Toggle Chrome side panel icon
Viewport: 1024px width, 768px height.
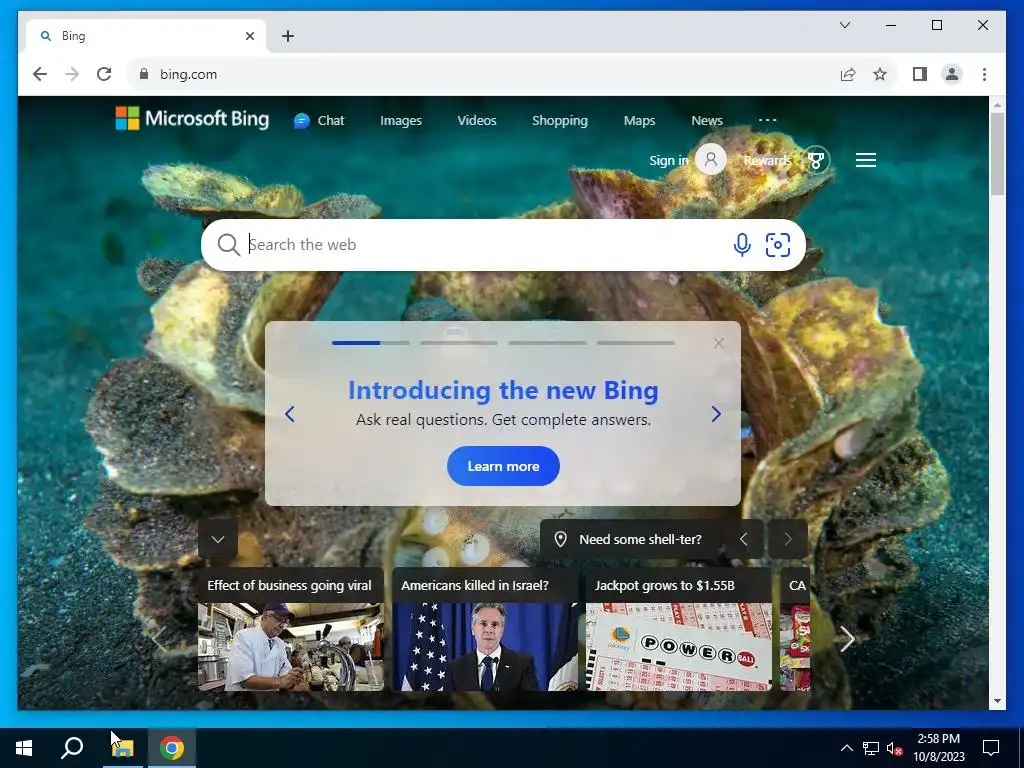[920, 74]
